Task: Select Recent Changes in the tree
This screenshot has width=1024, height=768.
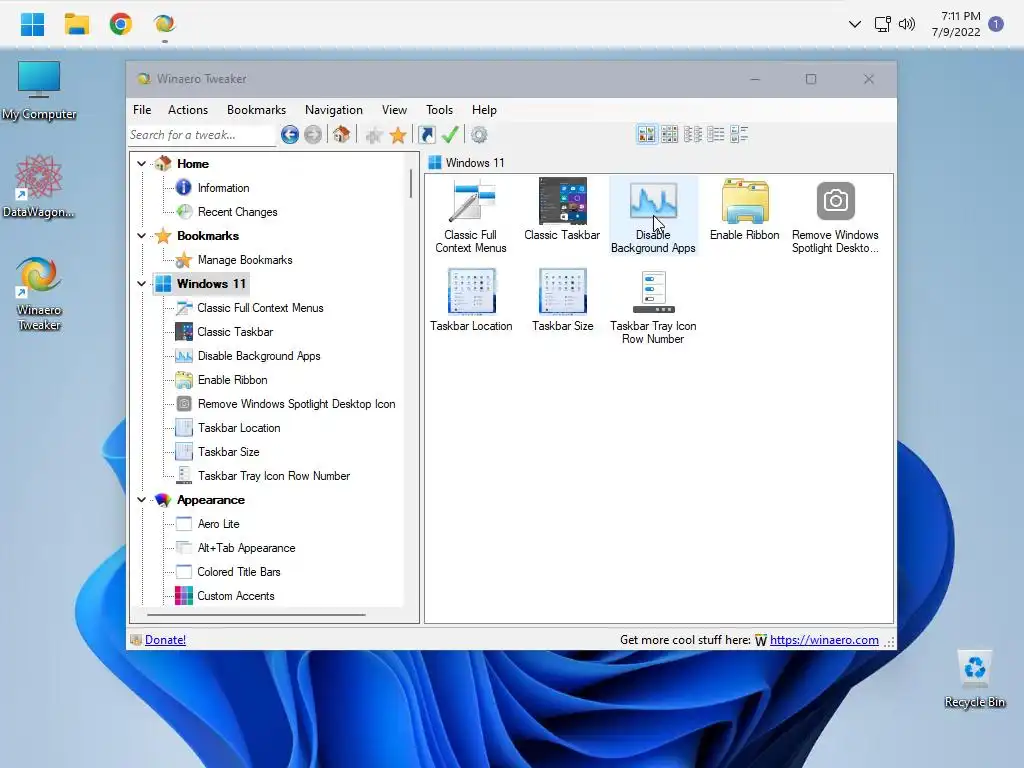Action: point(237,212)
